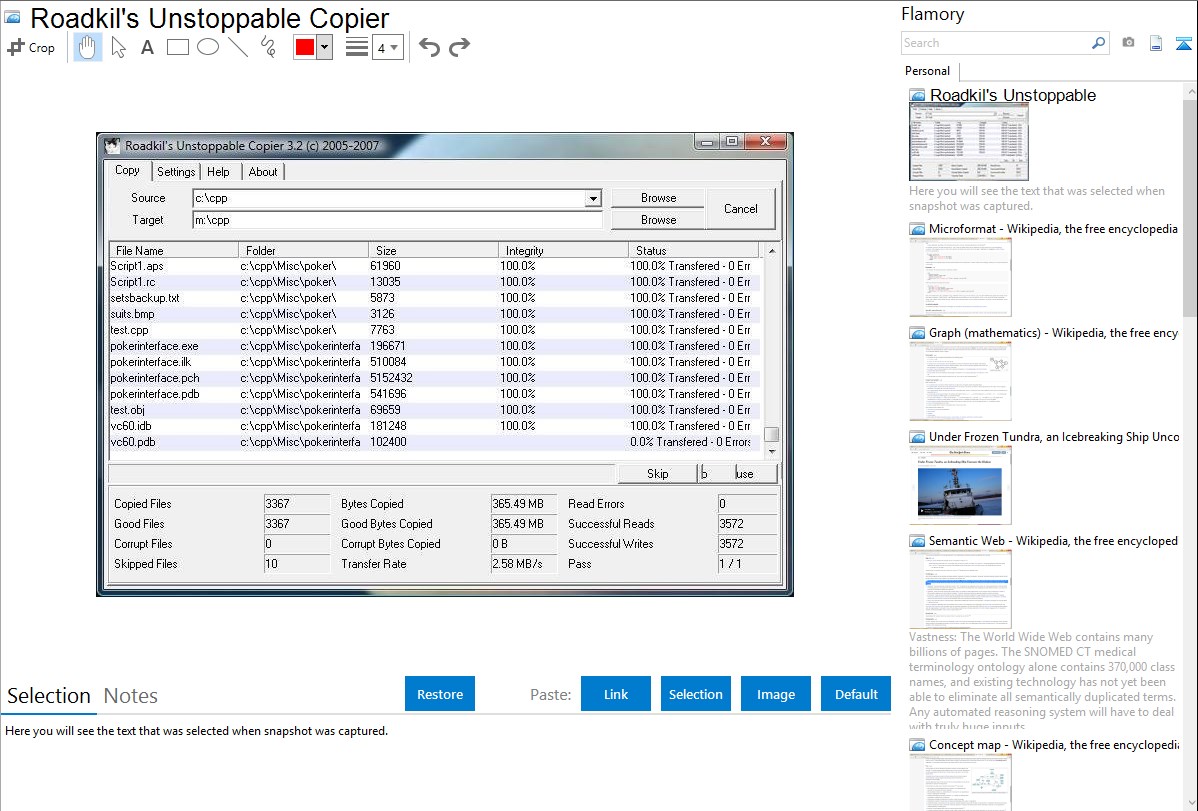Open Graph (mathematics) snapshot thumbnail
The width and height of the screenshot is (1198, 811).
(x=960, y=381)
